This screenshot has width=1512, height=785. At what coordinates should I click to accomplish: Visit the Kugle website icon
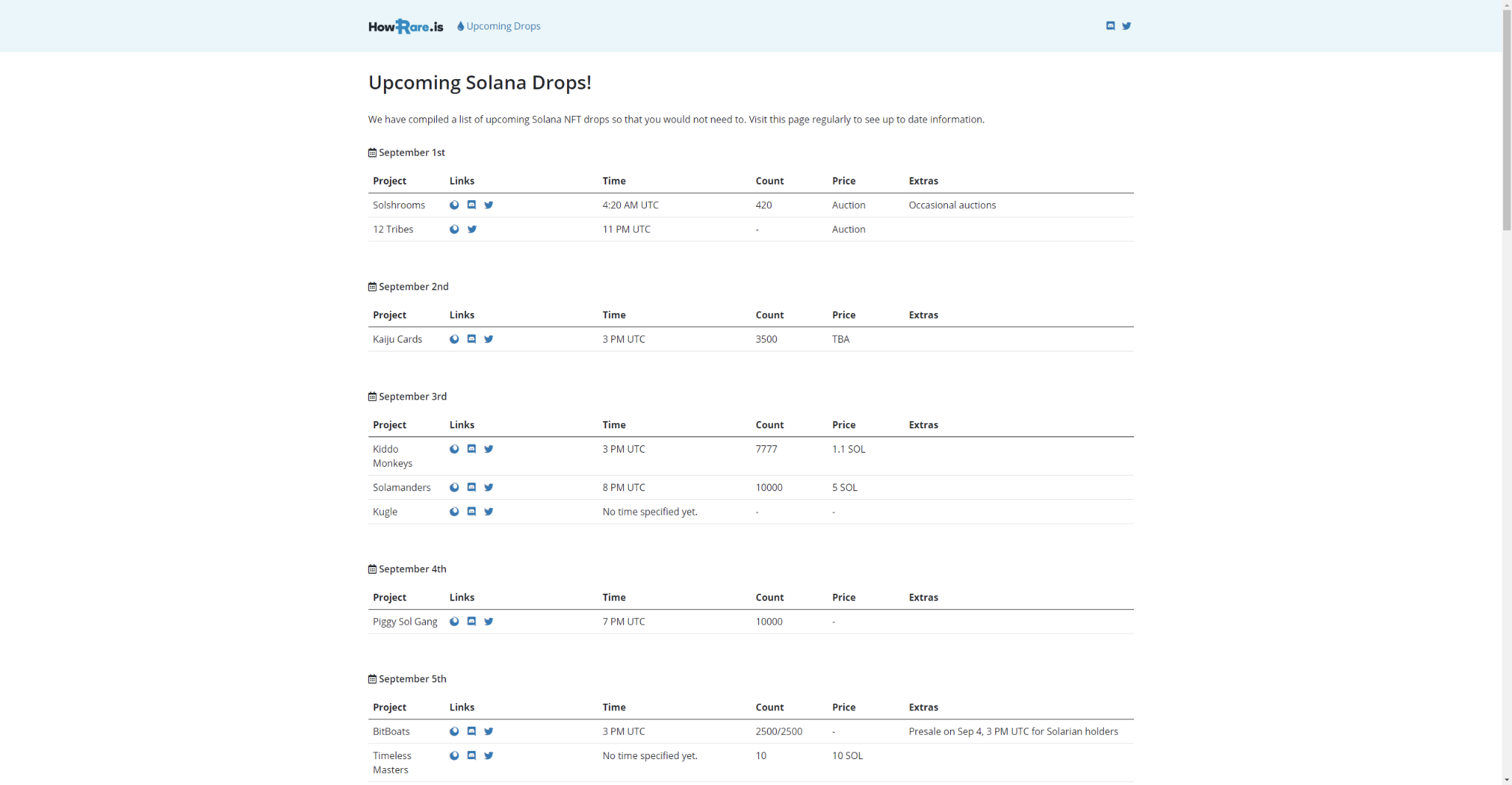coord(454,511)
